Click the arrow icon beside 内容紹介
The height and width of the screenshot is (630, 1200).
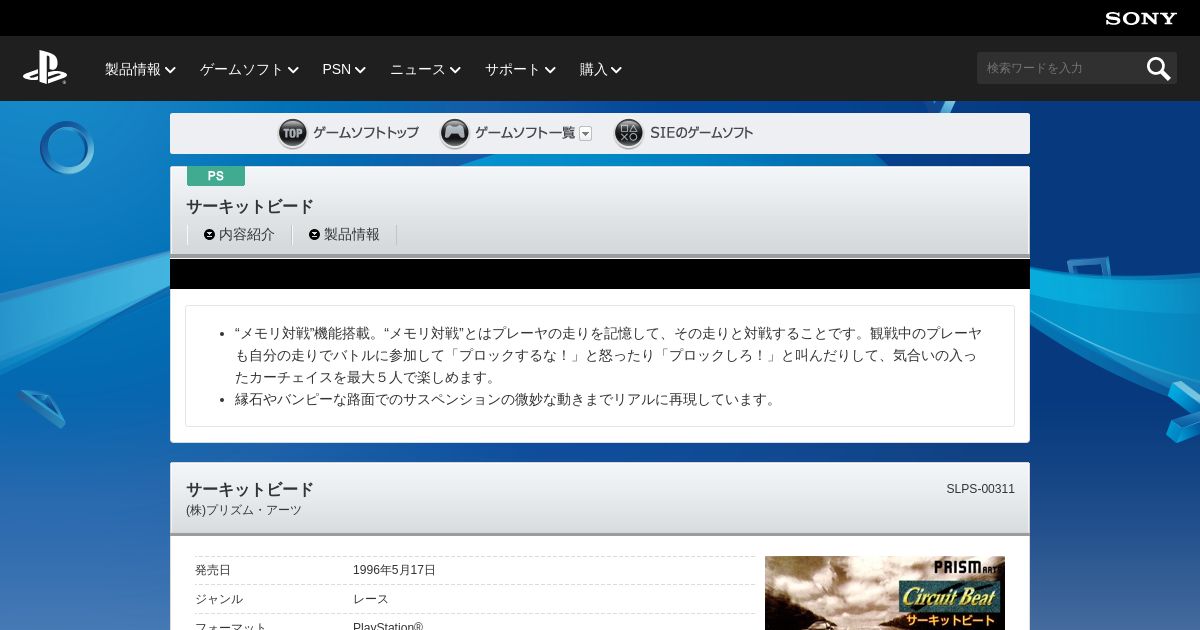click(x=209, y=235)
